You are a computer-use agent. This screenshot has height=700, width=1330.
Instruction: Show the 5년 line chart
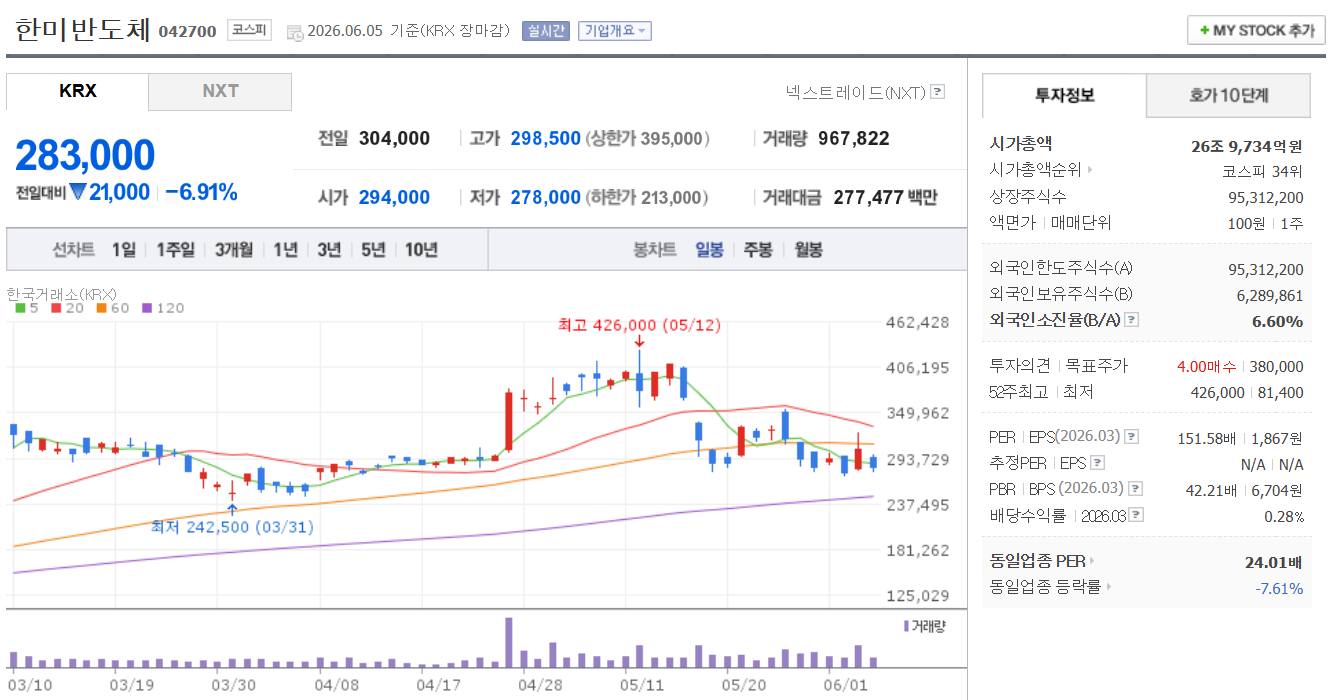pyautogui.click(x=373, y=250)
